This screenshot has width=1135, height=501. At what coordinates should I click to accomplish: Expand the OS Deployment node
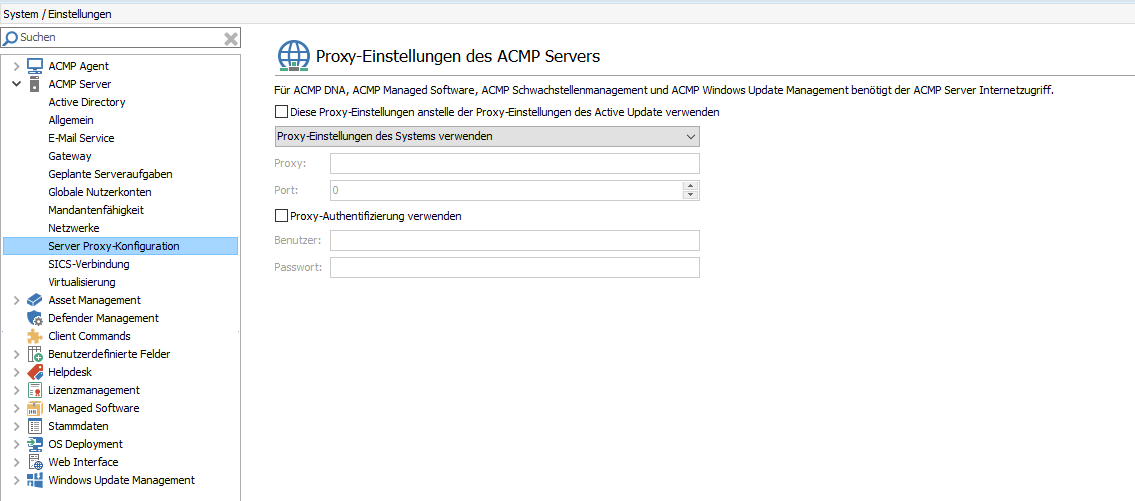17,444
